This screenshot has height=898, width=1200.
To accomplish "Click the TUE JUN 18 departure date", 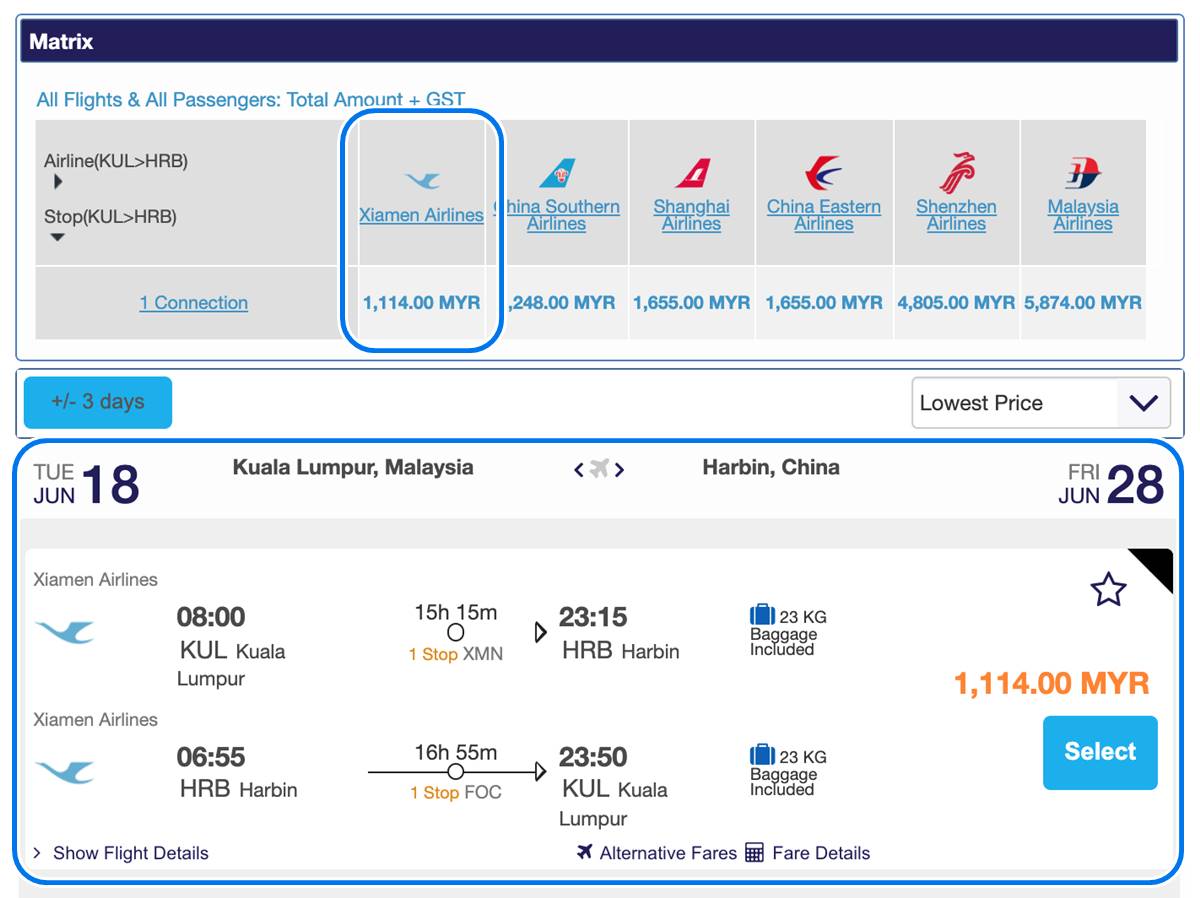I will click(x=86, y=484).
